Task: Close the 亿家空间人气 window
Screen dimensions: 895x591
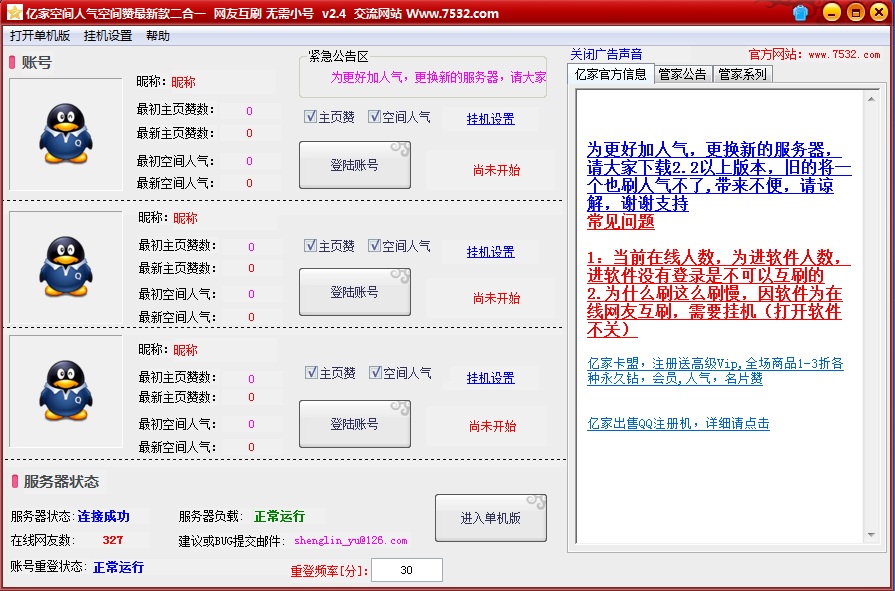Action: click(880, 13)
